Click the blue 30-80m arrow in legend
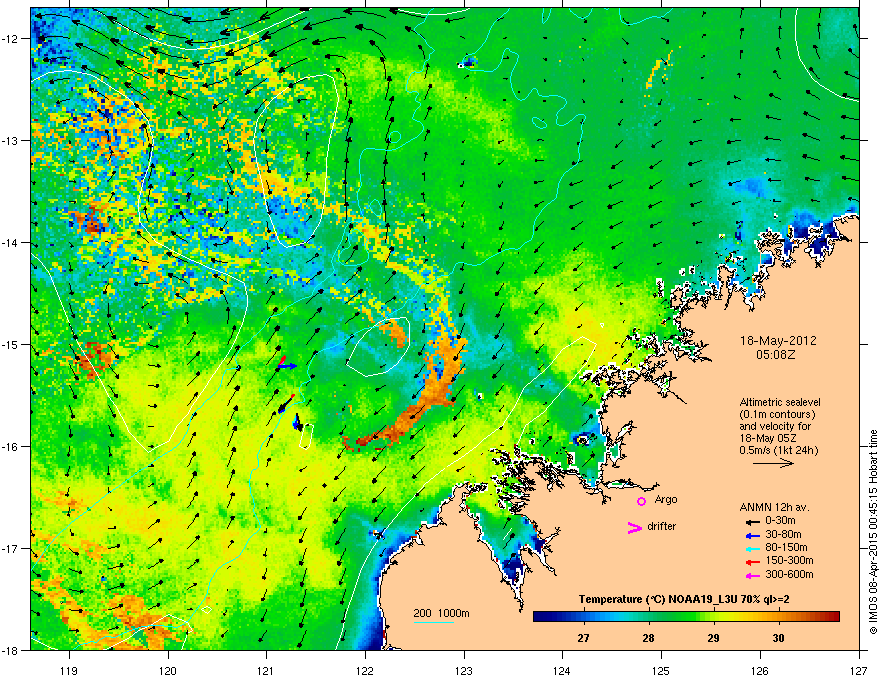880x680 pixels. 751,535
